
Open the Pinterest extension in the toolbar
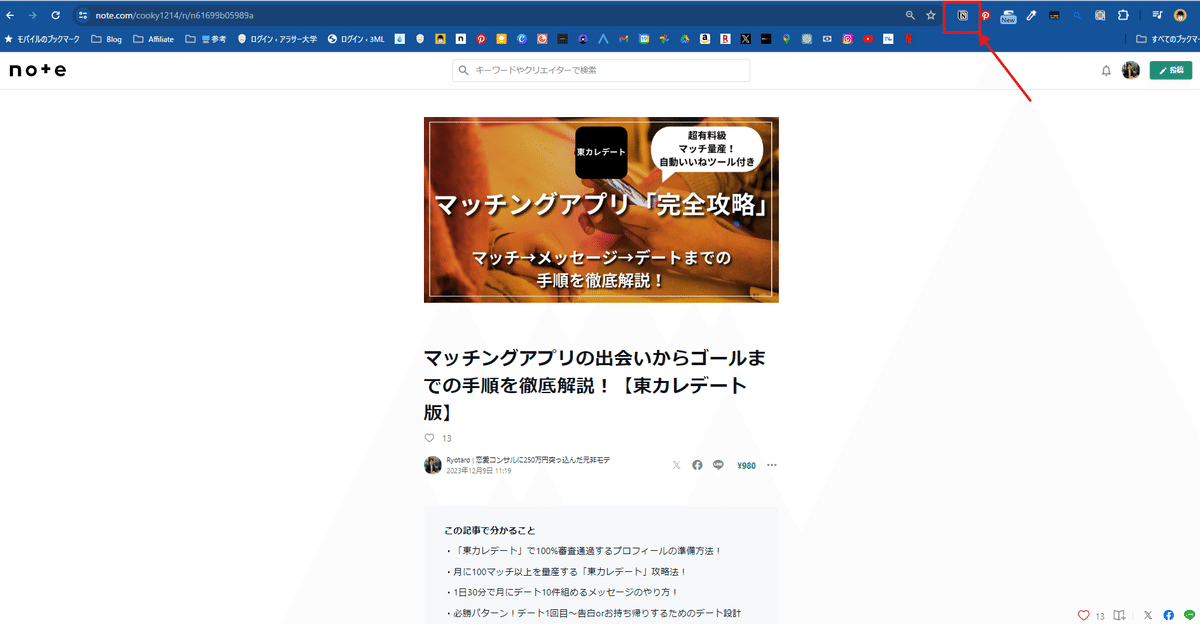click(x=985, y=16)
